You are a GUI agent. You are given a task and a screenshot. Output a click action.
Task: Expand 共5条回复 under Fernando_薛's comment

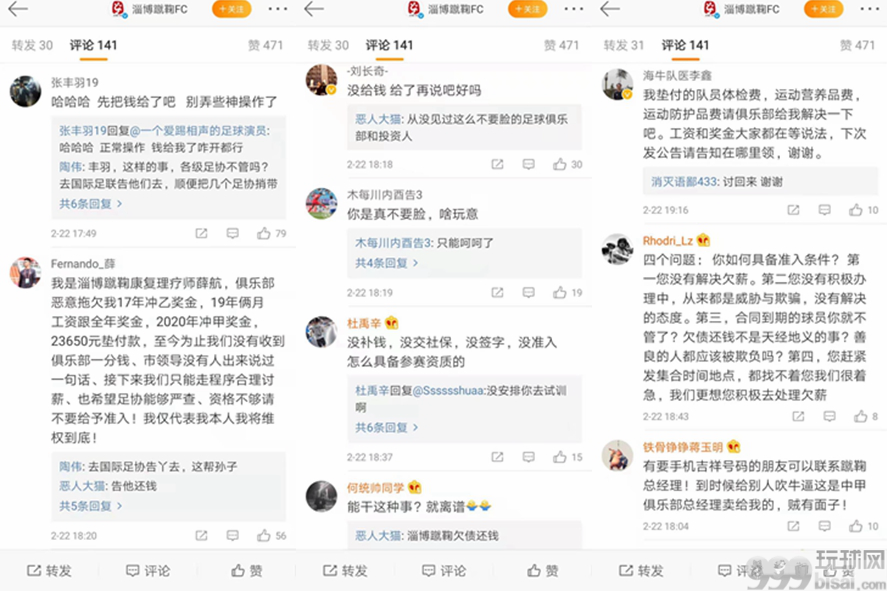[x=91, y=506]
